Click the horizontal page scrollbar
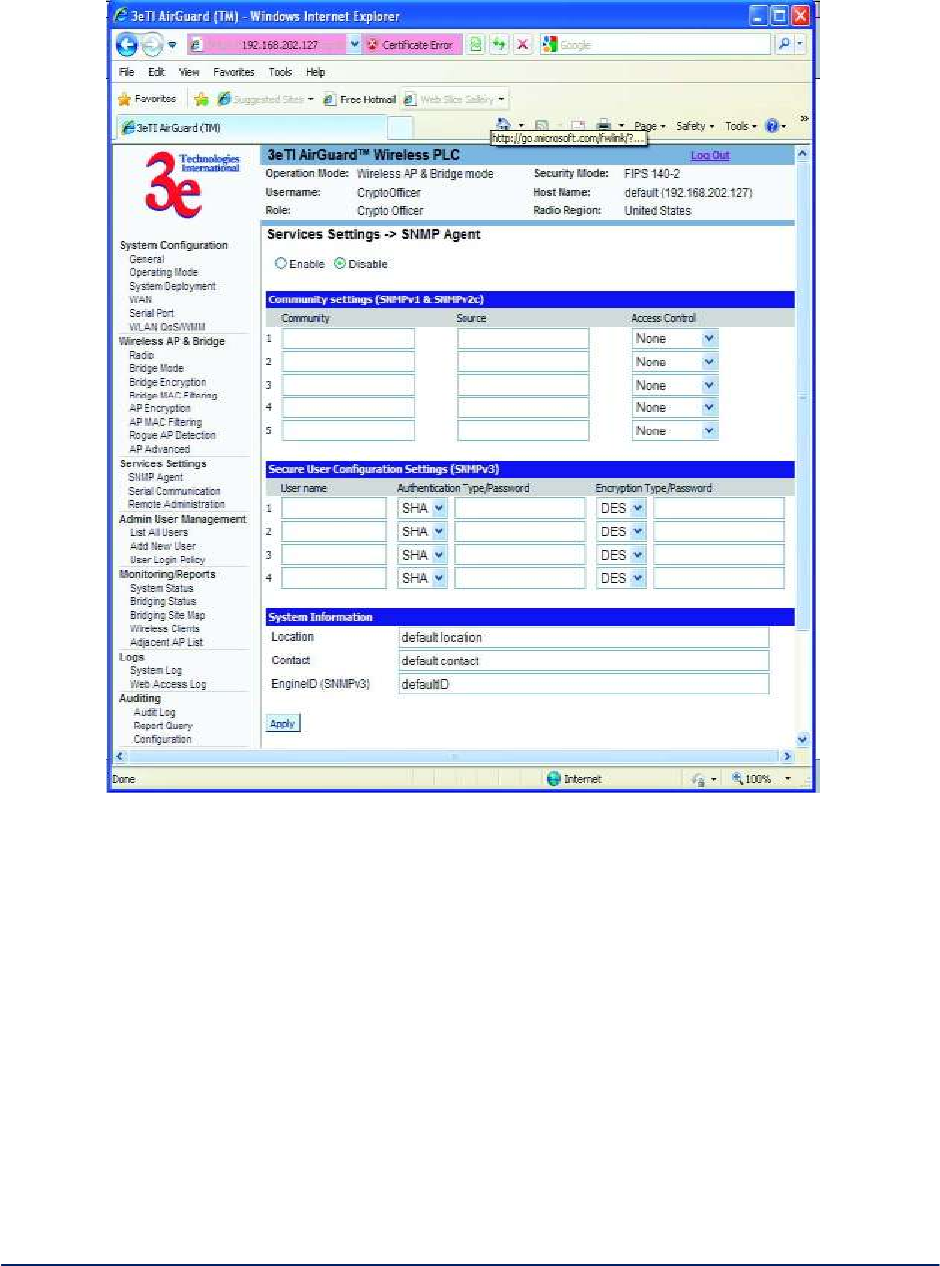The image size is (940, 1266). tap(454, 757)
